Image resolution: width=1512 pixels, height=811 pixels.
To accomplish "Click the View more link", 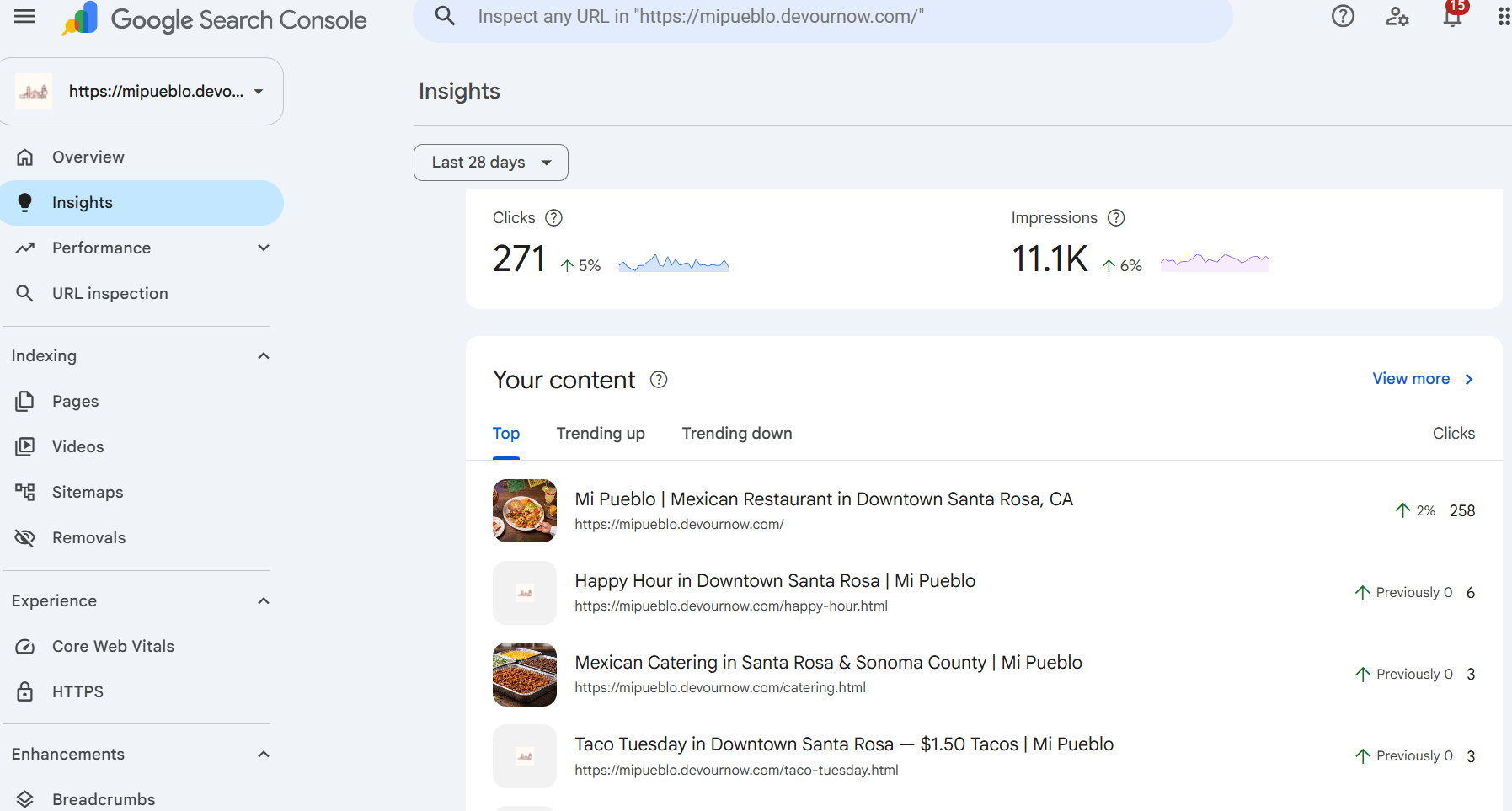I will click(1423, 379).
